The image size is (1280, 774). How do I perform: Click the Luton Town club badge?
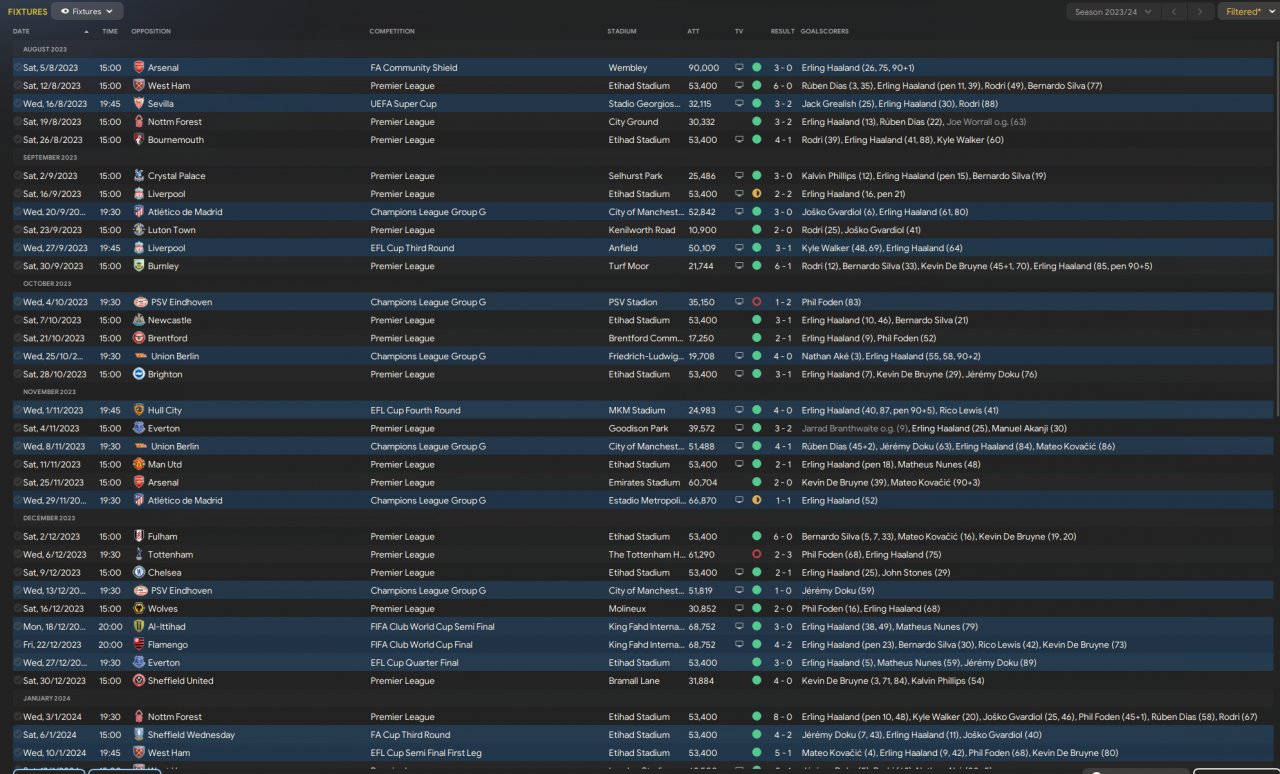click(x=139, y=230)
